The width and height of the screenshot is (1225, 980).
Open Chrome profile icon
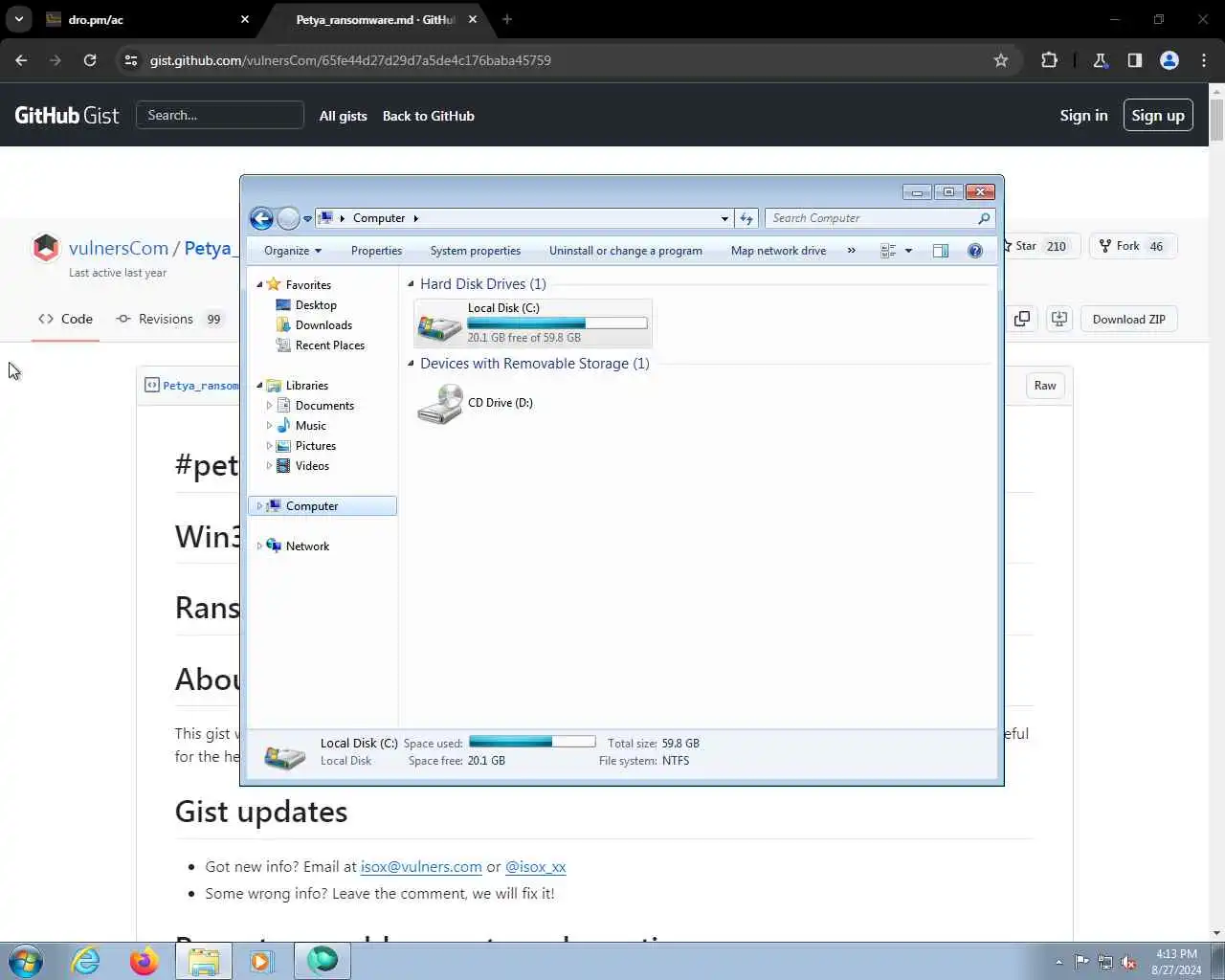pos(1169,60)
